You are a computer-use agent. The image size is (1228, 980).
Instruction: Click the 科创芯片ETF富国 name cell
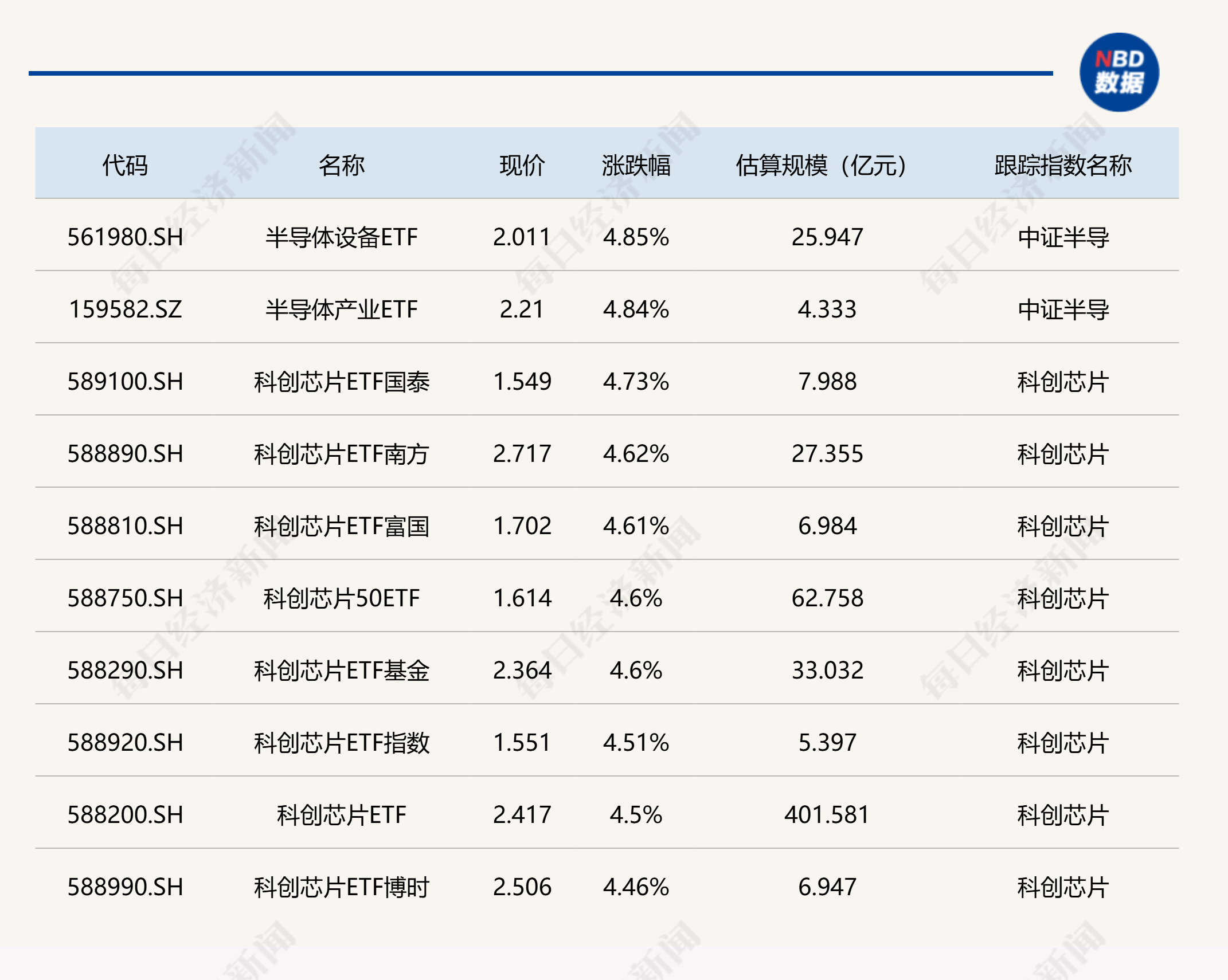[x=341, y=526]
